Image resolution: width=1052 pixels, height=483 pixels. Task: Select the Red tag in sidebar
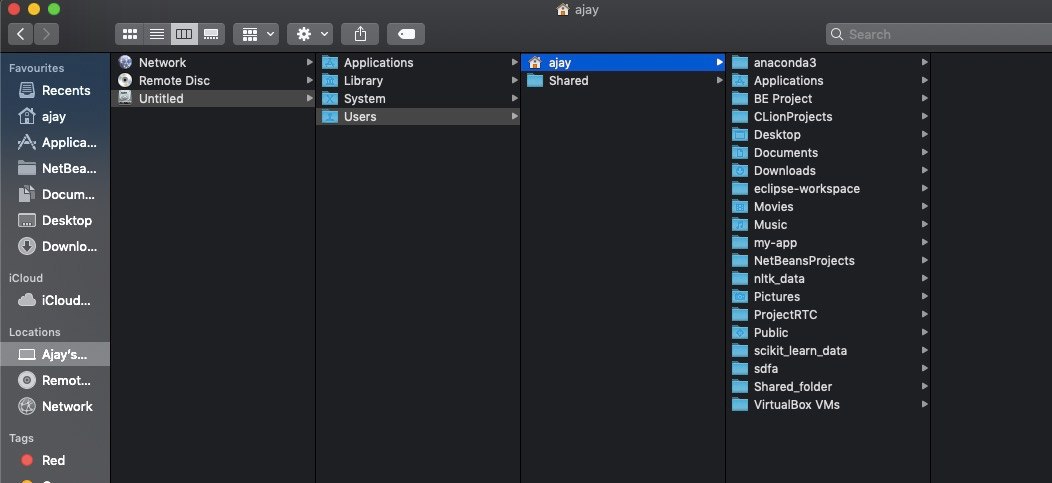55,460
